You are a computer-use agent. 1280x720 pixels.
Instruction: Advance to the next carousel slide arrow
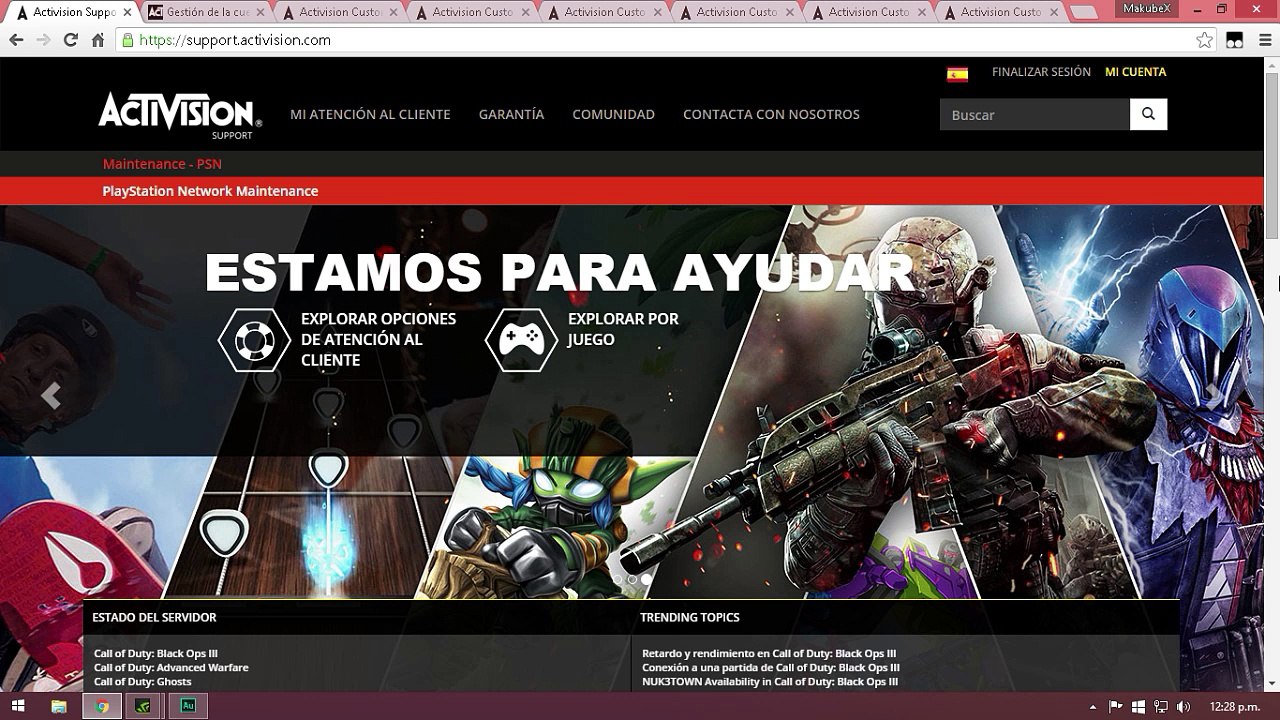(1214, 396)
